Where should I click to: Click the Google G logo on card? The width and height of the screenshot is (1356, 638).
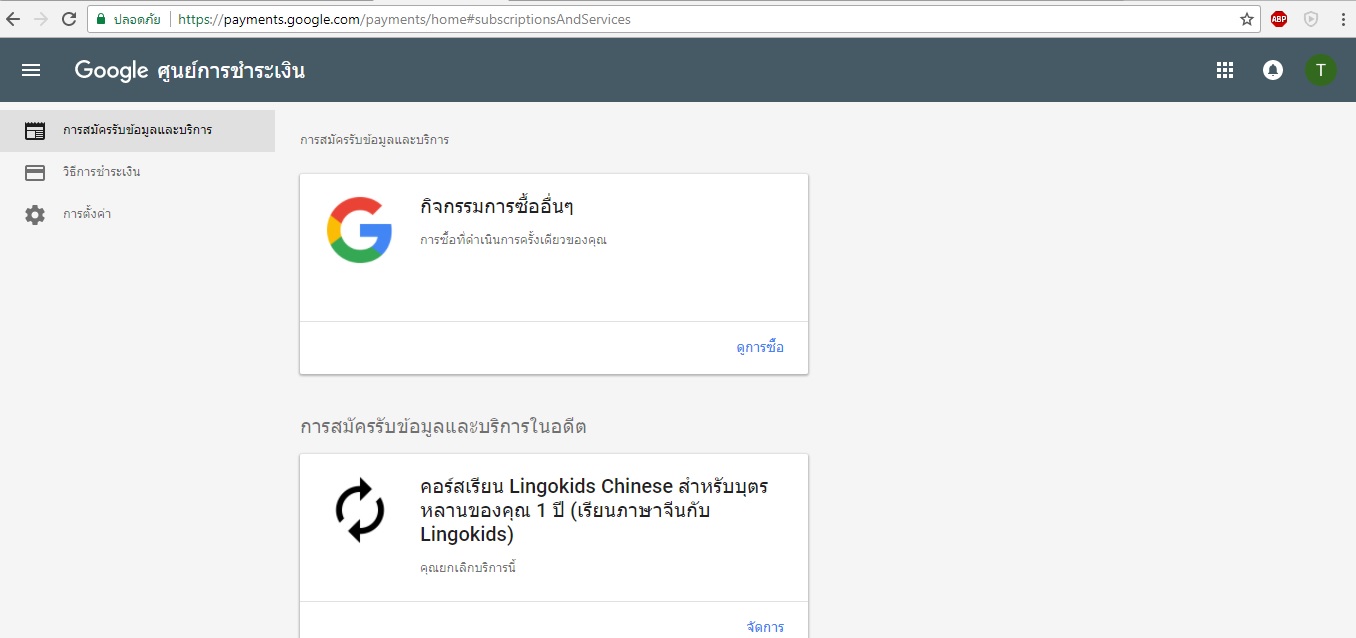(x=359, y=230)
